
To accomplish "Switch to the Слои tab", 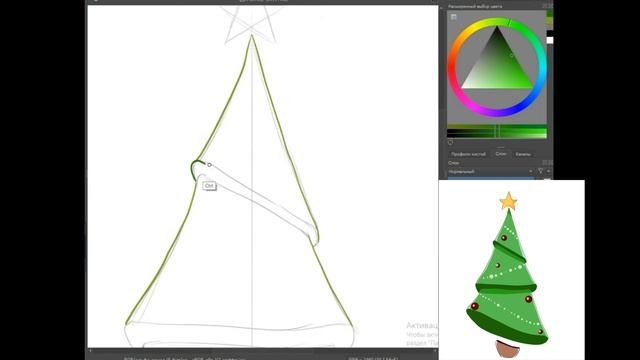I will pos(501,154).
